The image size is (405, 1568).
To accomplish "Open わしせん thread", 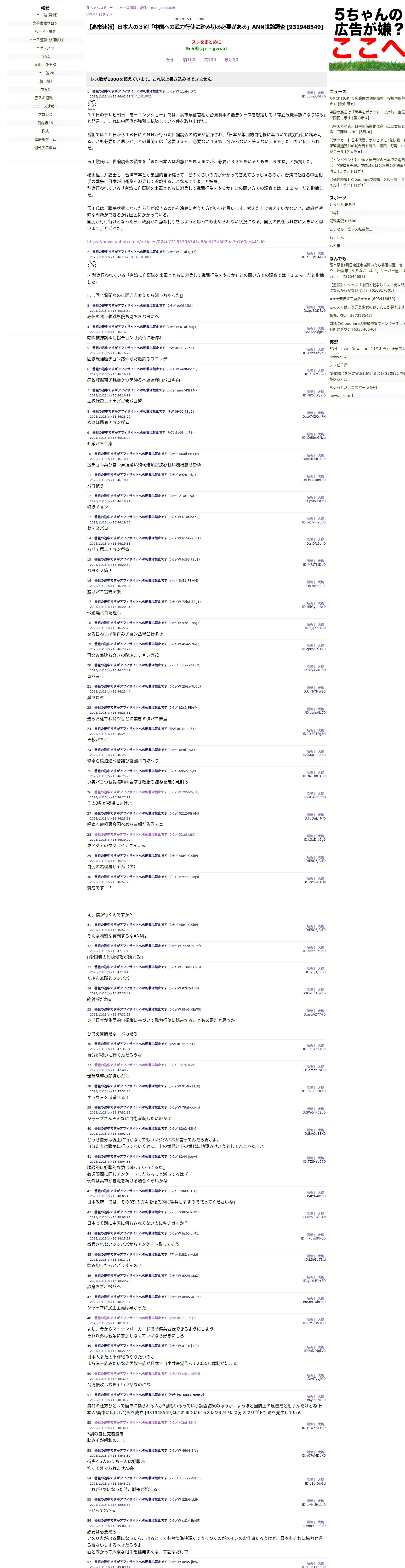I will click(336, 237).
